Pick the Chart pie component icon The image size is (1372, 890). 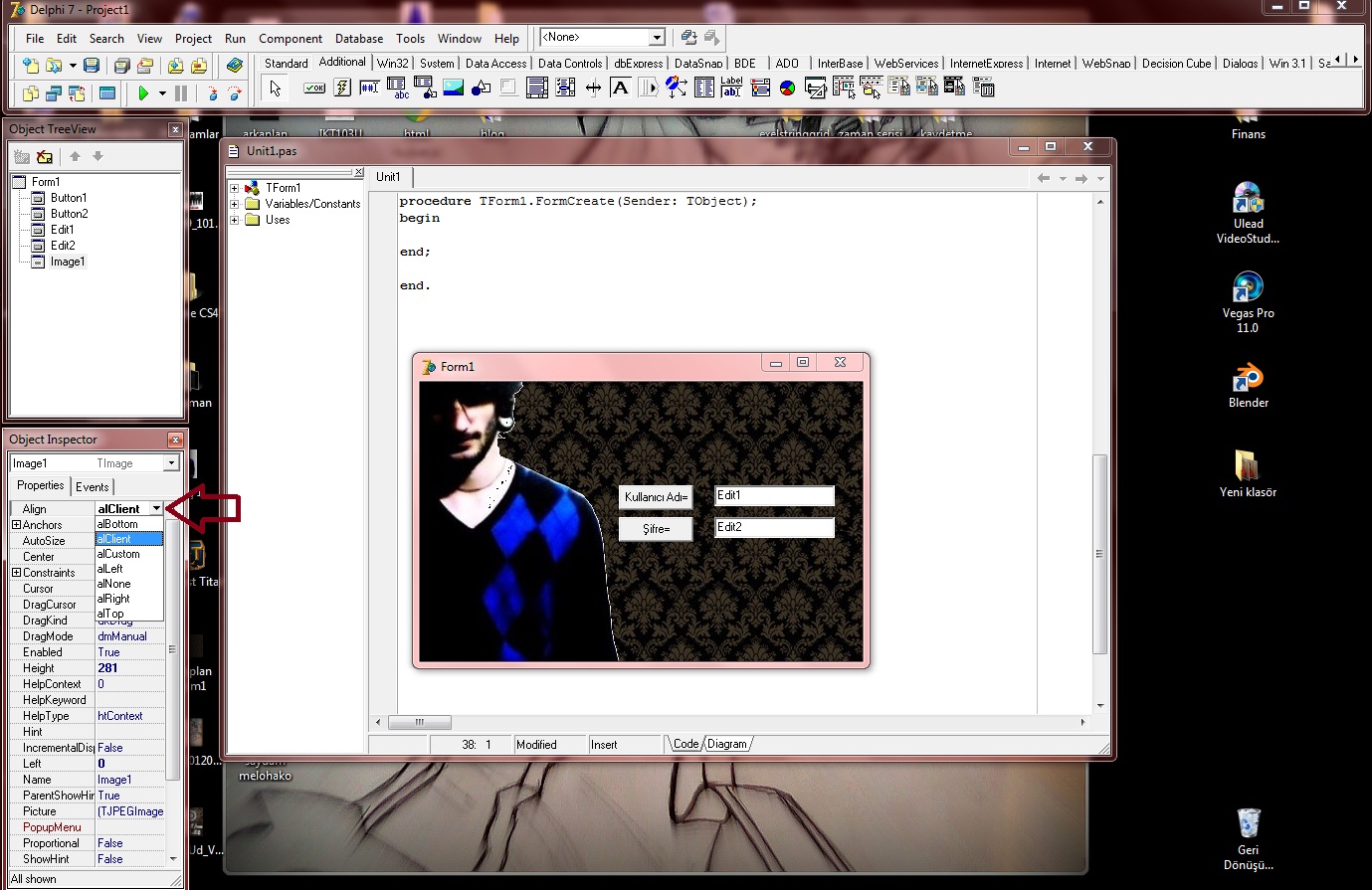[x=788, y=89]
